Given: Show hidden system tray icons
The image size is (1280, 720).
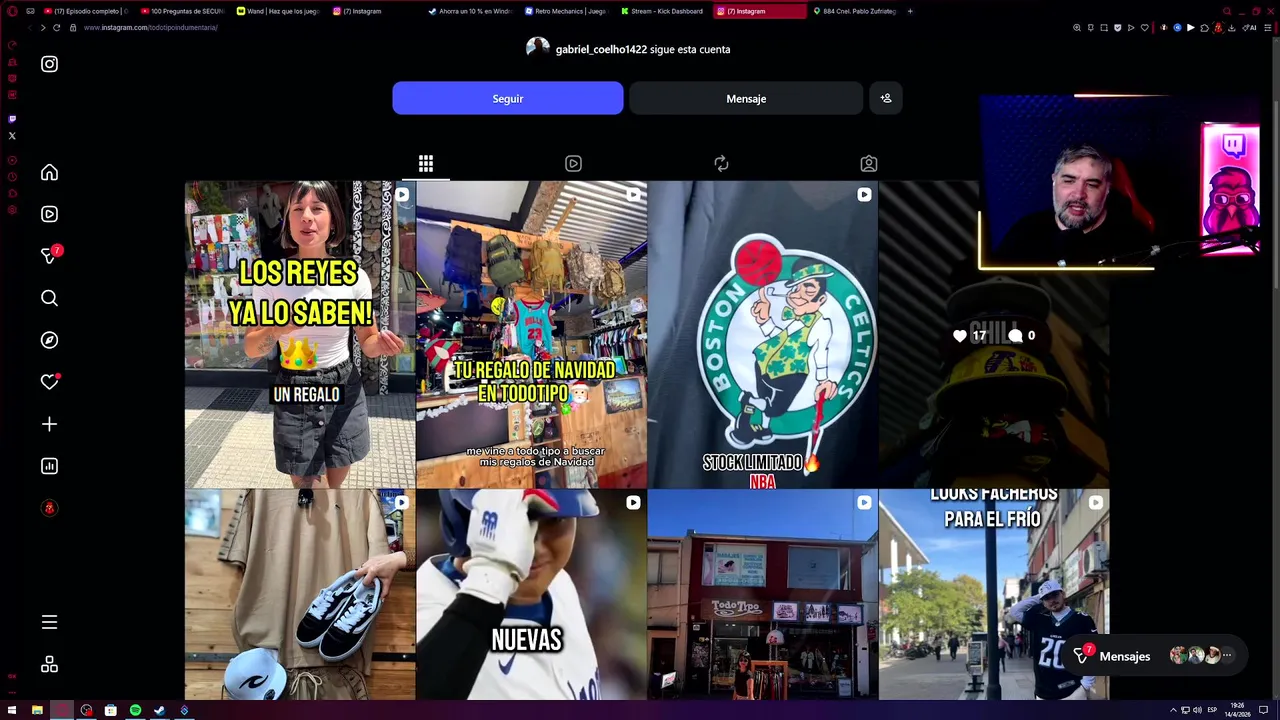Looking at the screenshot, I should [1173, 710].
